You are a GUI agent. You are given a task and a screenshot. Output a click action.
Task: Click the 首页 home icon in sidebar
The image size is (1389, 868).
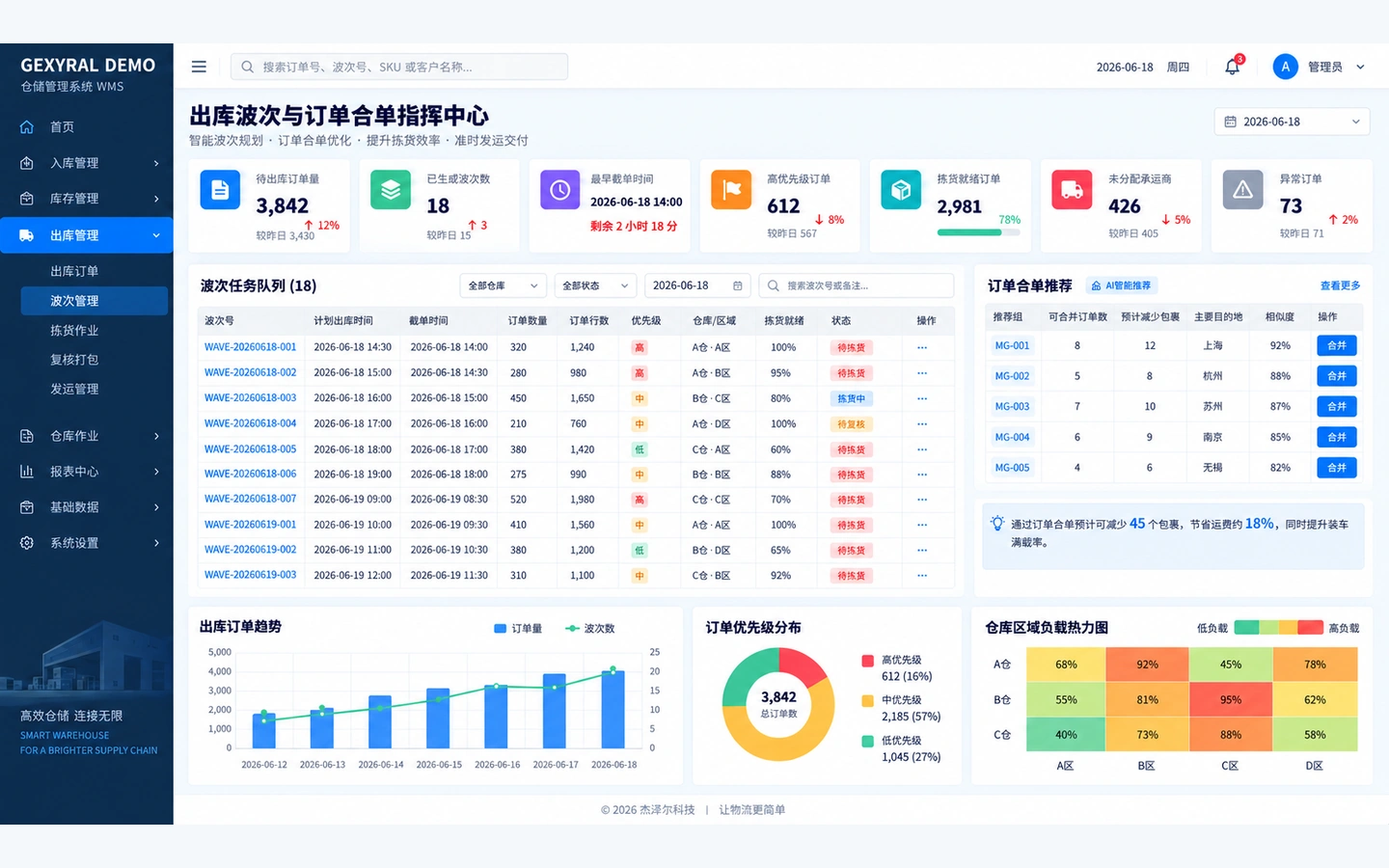click(x=27, y=127)
